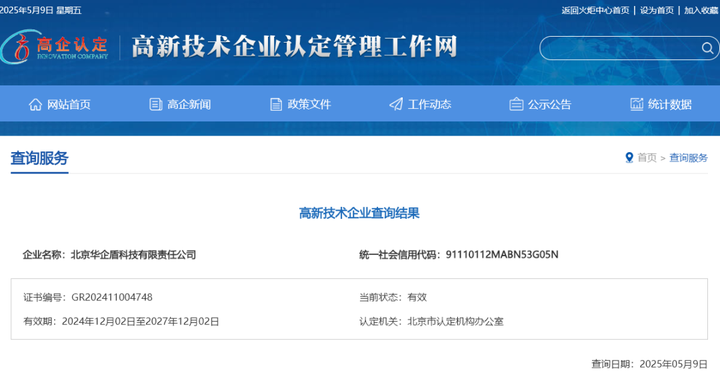The height and width of the screenshot is (383, 720).
Task: Click the news icon beside 高企新闻
Action: point(156,105)
